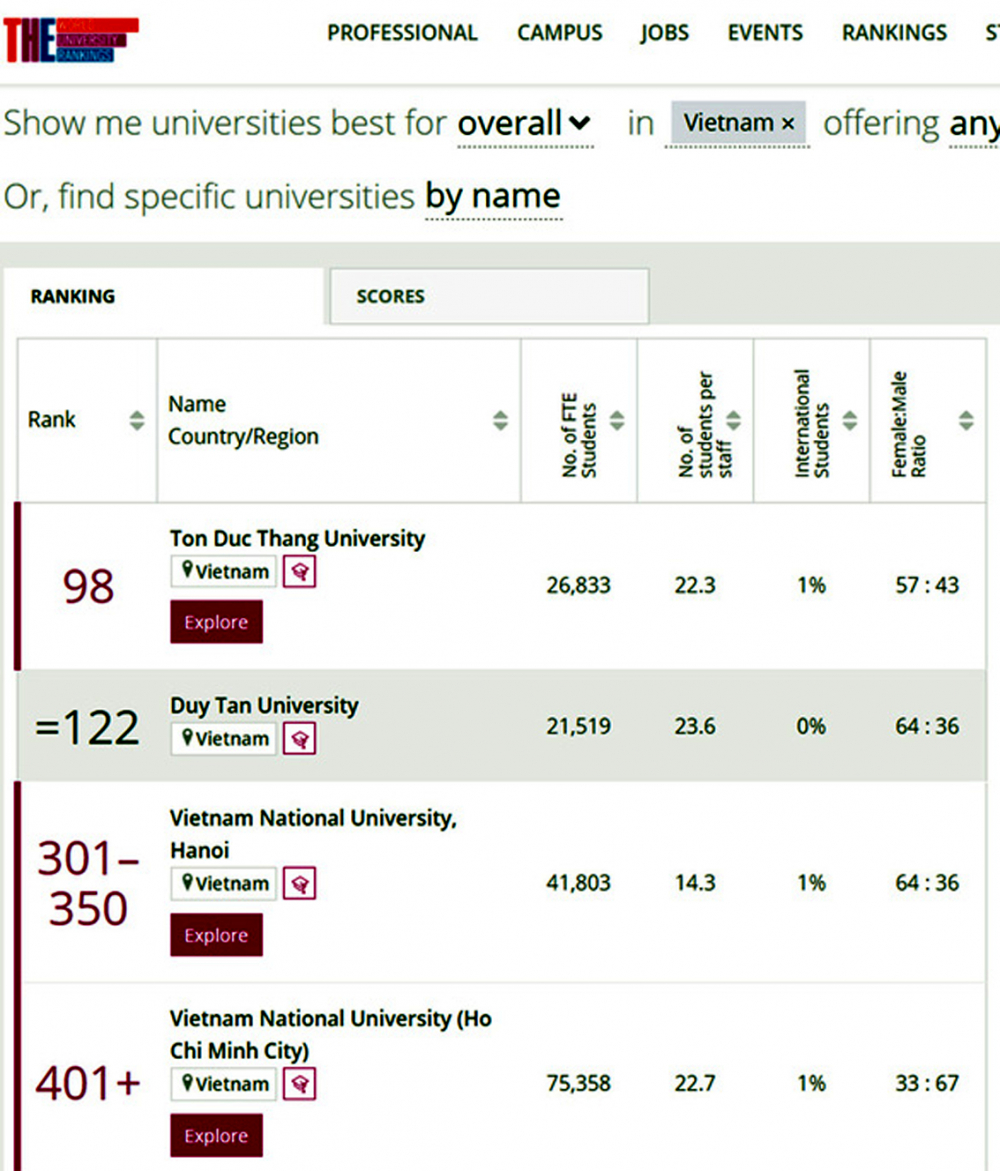This screenshot has height=1171, width=1000.
Task: Sort by International Students arrows
Action: [x=850, y=420]
